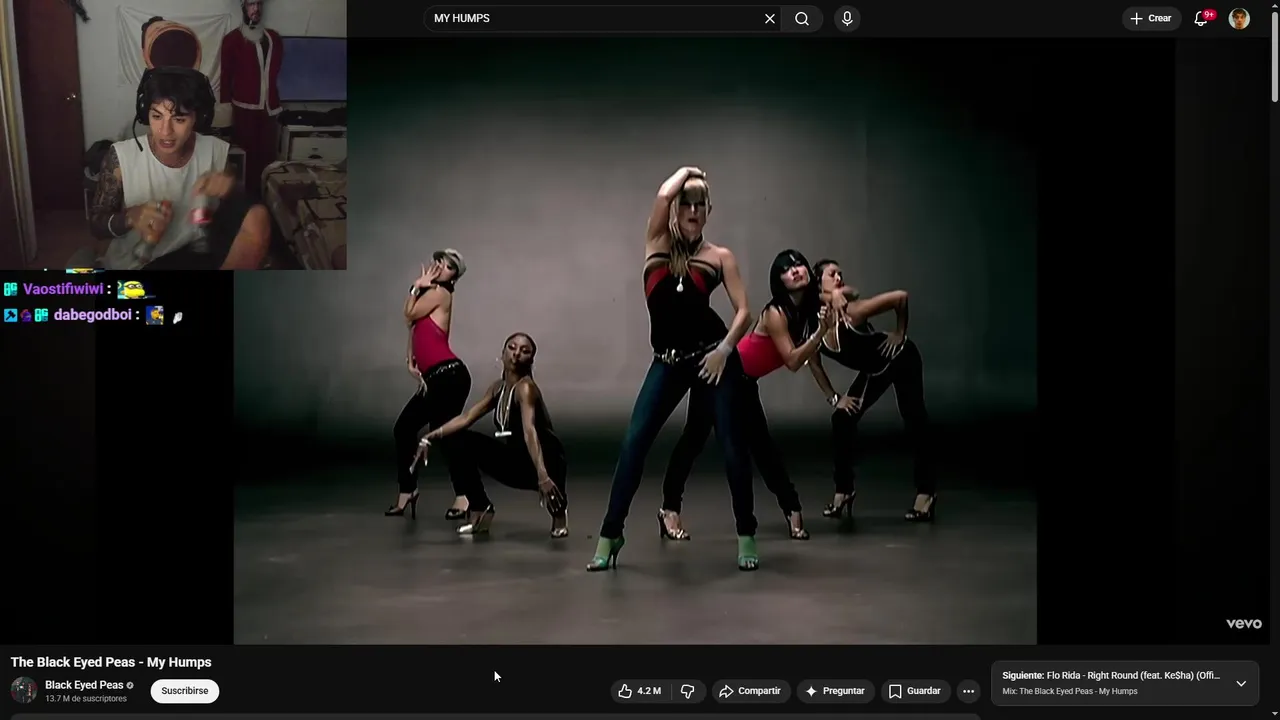Save the video with Guardar

[x=915, y=691]
